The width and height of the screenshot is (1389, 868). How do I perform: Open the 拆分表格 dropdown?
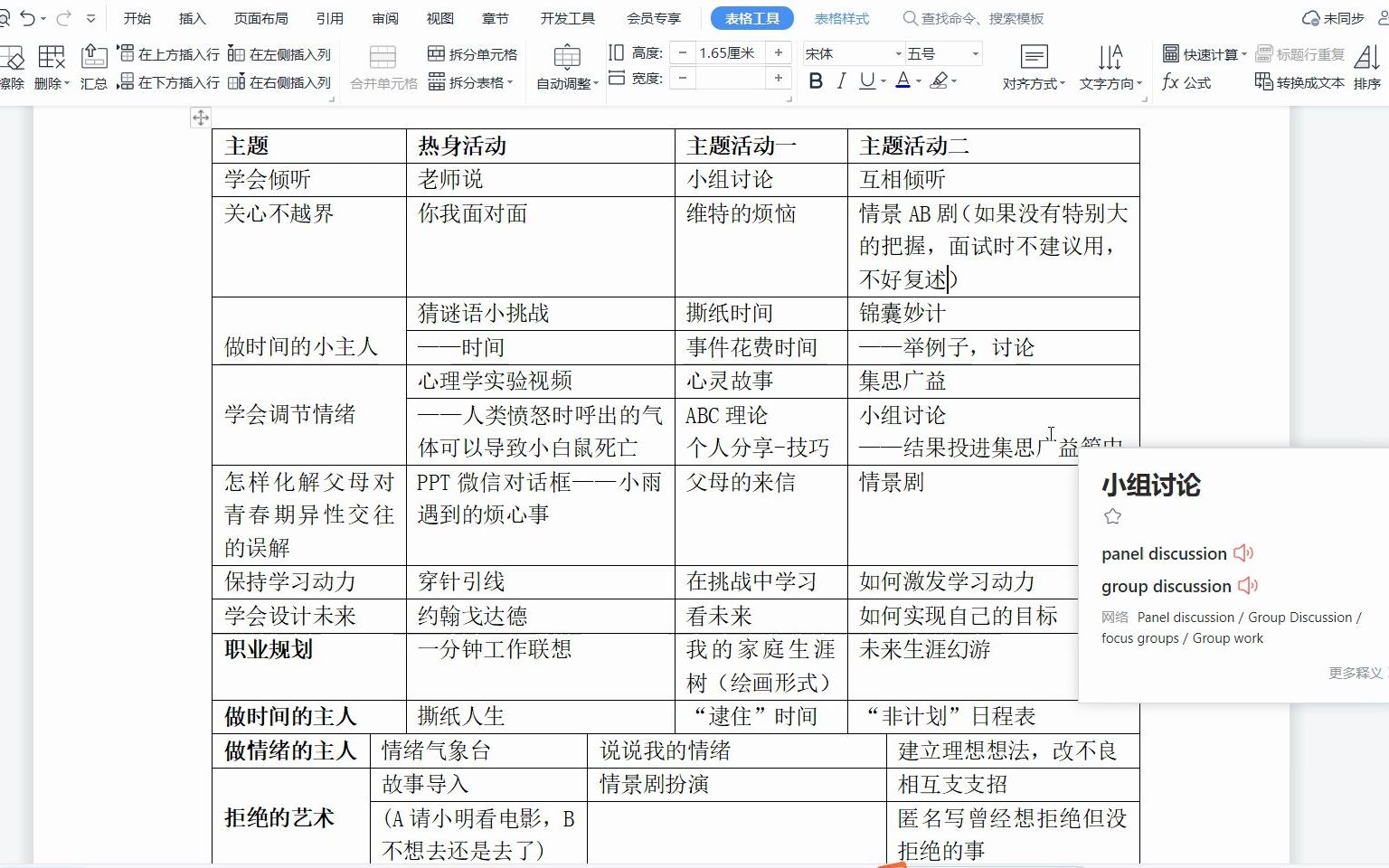pos(470,82)
